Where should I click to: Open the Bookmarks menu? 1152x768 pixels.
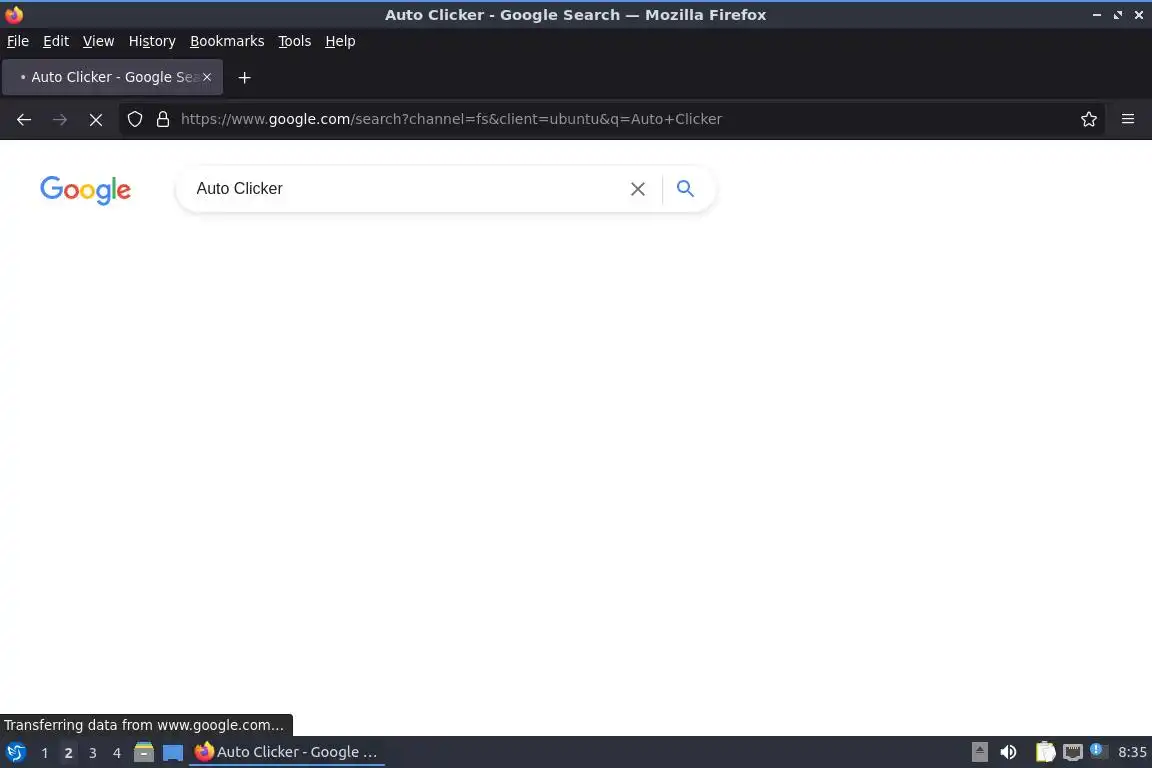227,41
